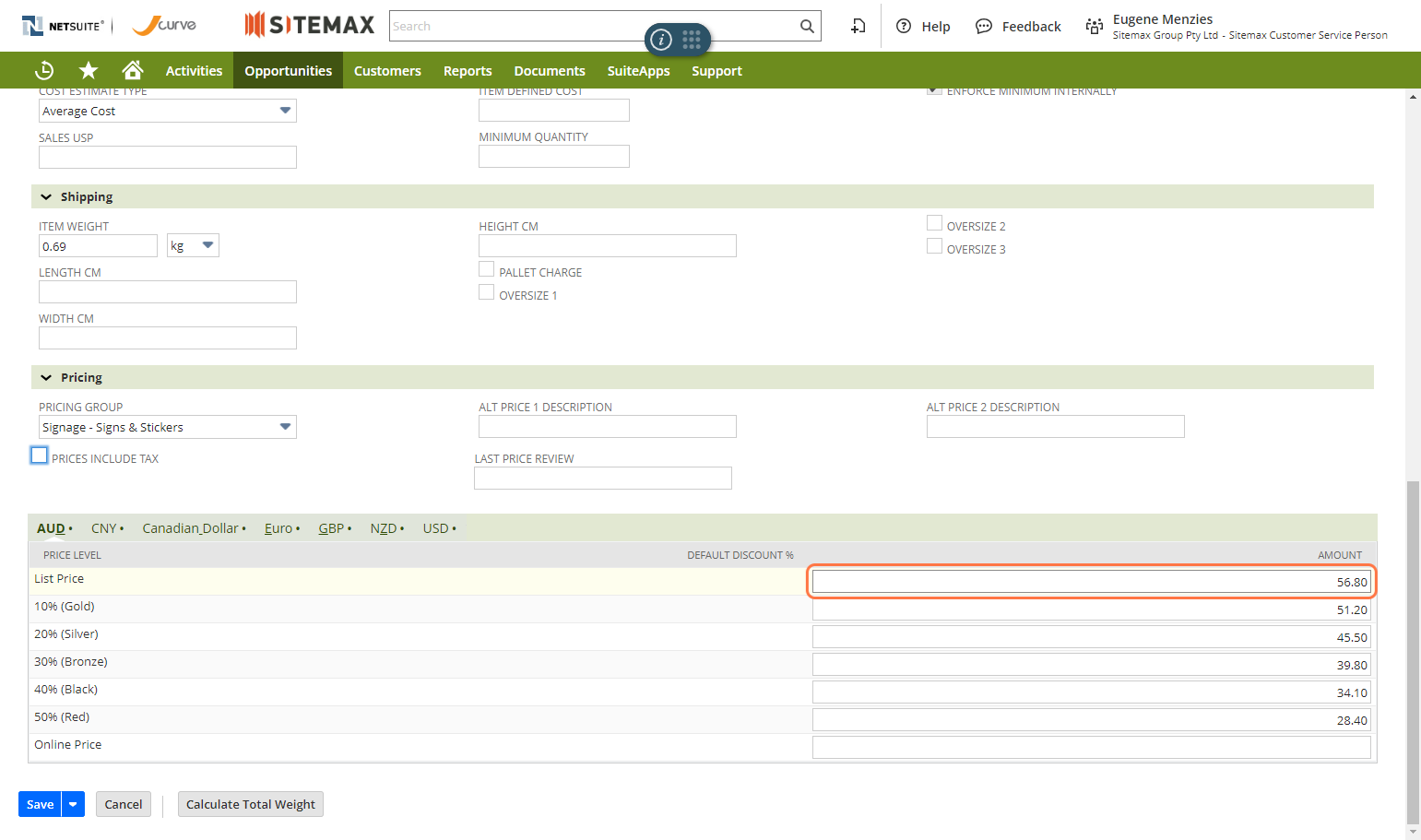Click the Cancel button
The width and height of the screenshot is (1421, 840).
click(x=124, y=804)
